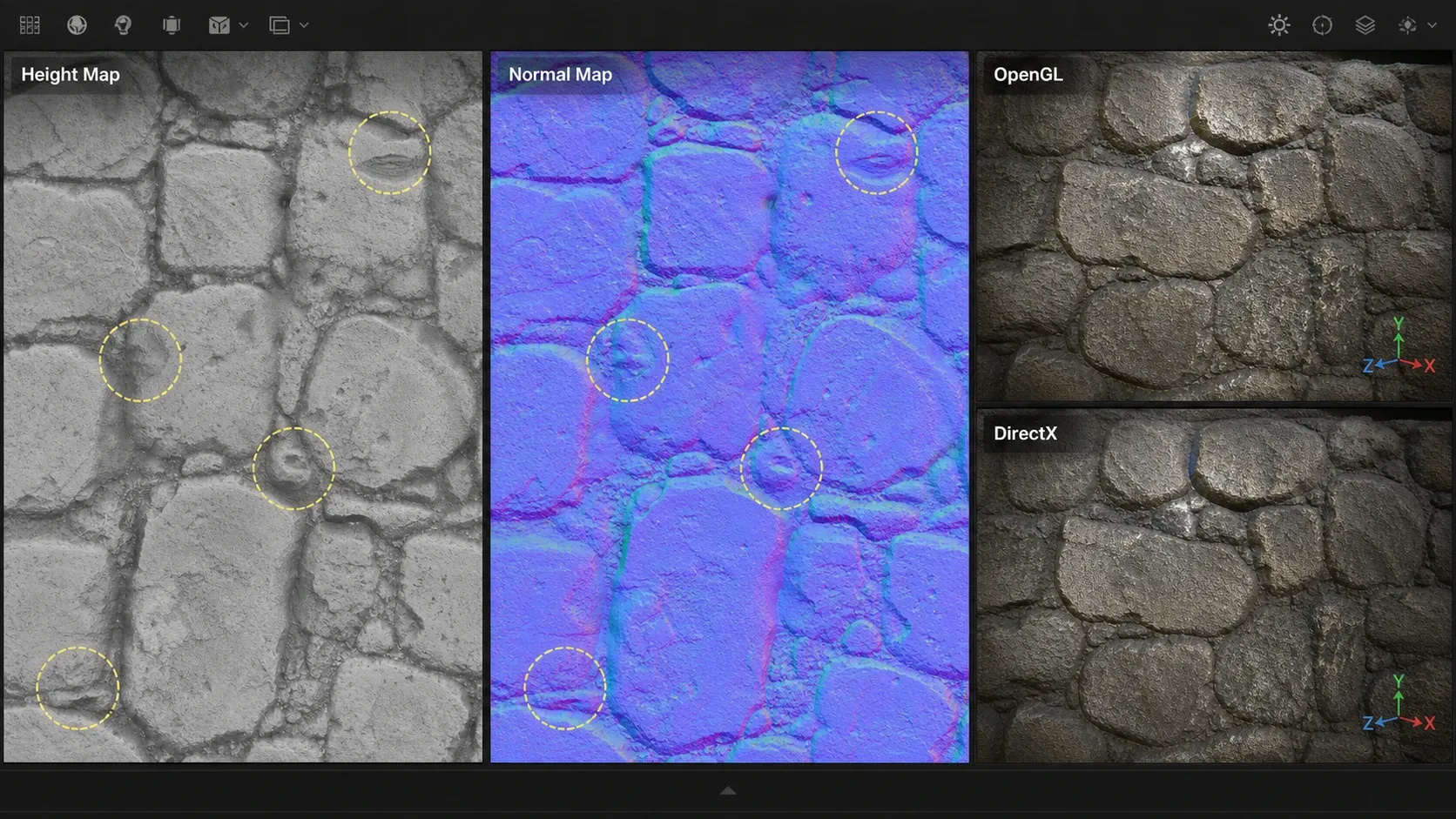Image resolution: width=1456 pixels, height=819 pixels.
Task: Click the globe environment icon
Action: 77,25
